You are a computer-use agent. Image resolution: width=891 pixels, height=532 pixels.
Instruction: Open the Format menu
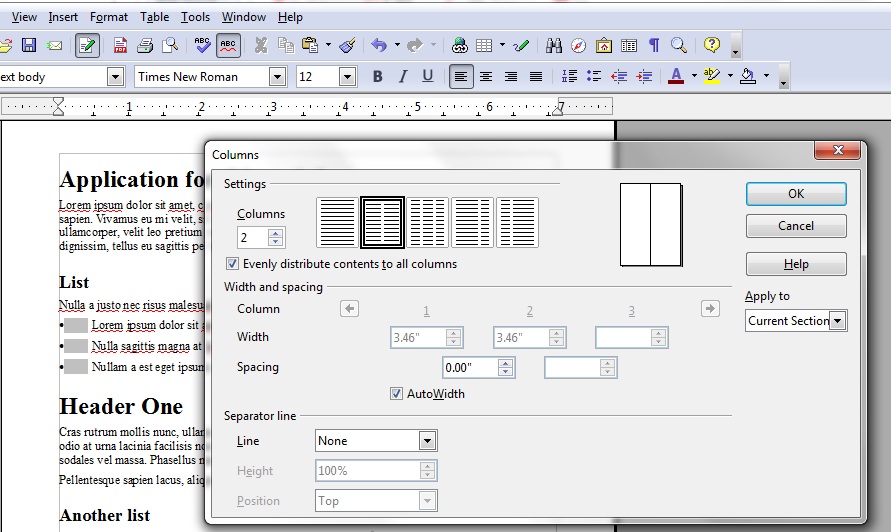[x=109, y=17]
